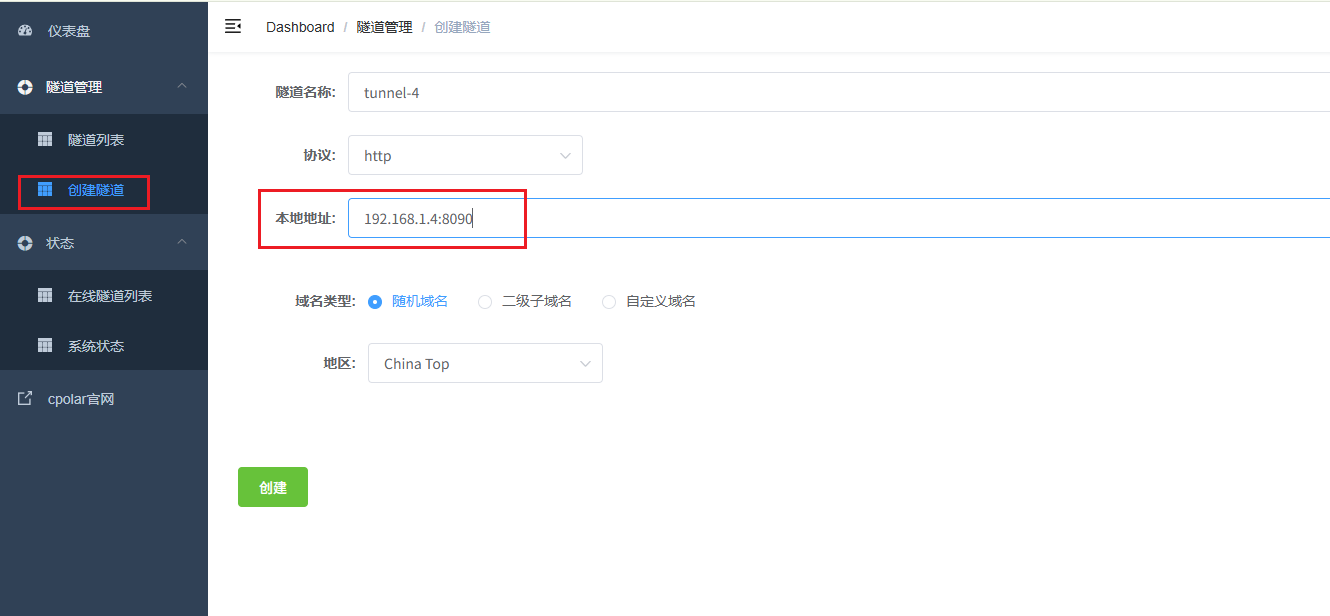Click the grid icon beside 系统状态
1330x616 pixels.
pyautogui.click(x=45, y=345)
